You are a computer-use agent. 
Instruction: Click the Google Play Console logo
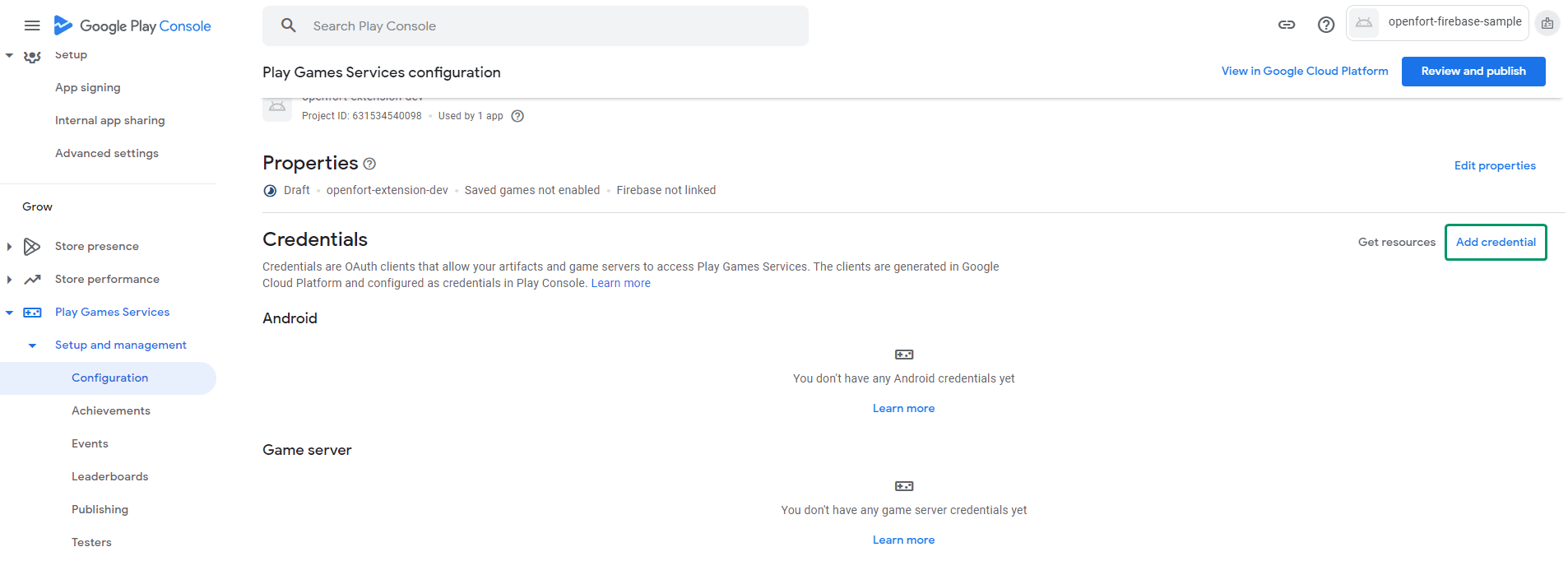(132, 25)
